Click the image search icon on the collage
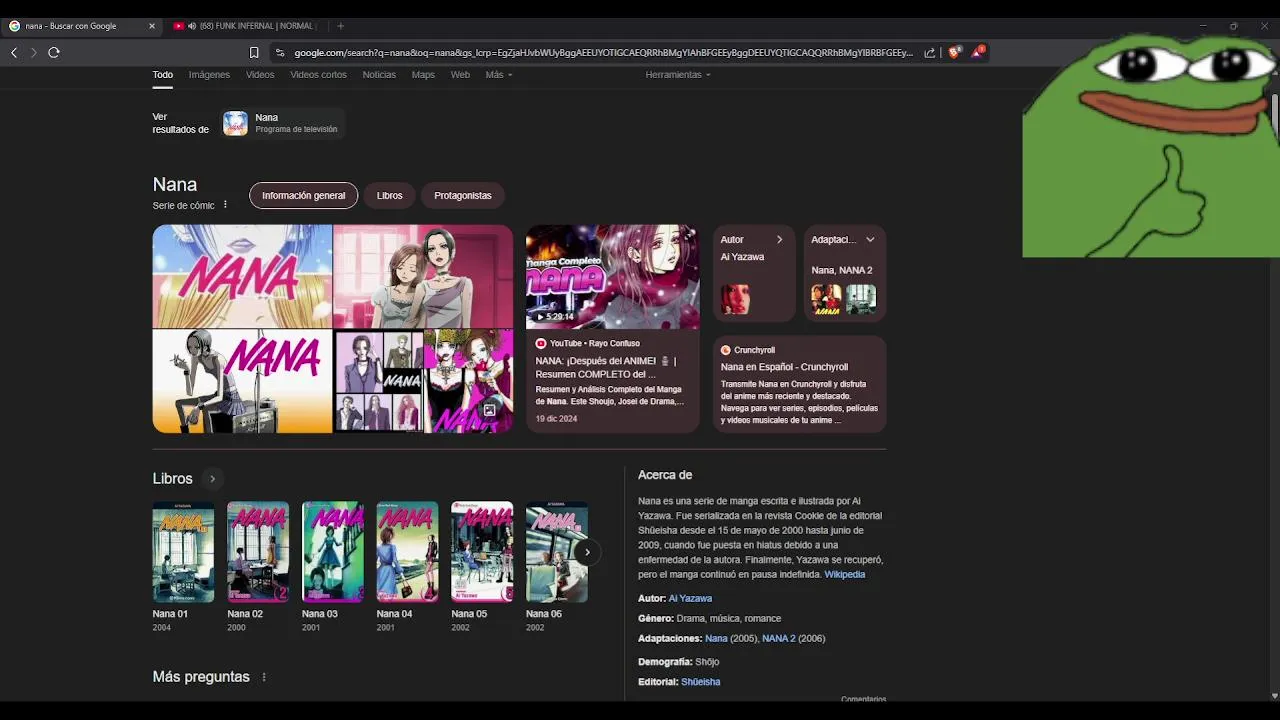The height and width of the screenshot is (720, 1280). point(489,410)
